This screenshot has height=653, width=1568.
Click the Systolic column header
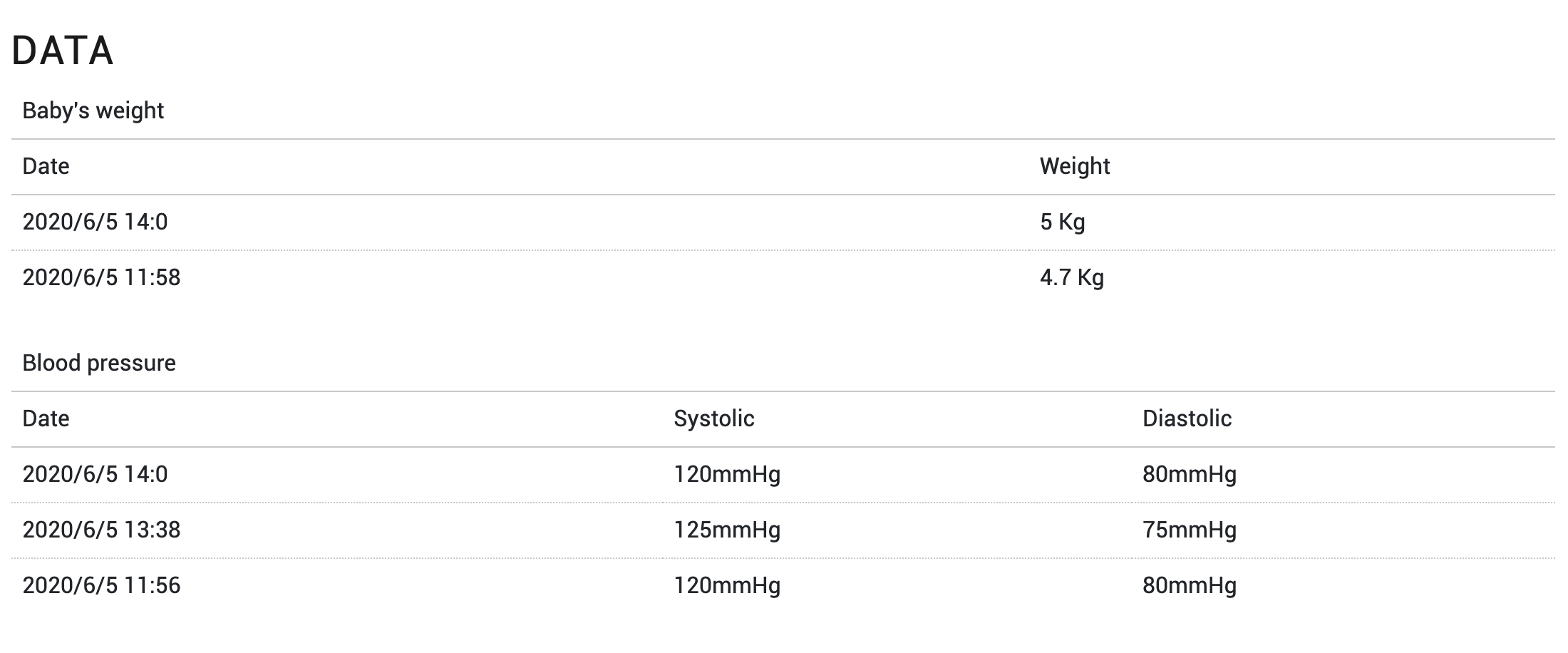click(x=713, y=418)
